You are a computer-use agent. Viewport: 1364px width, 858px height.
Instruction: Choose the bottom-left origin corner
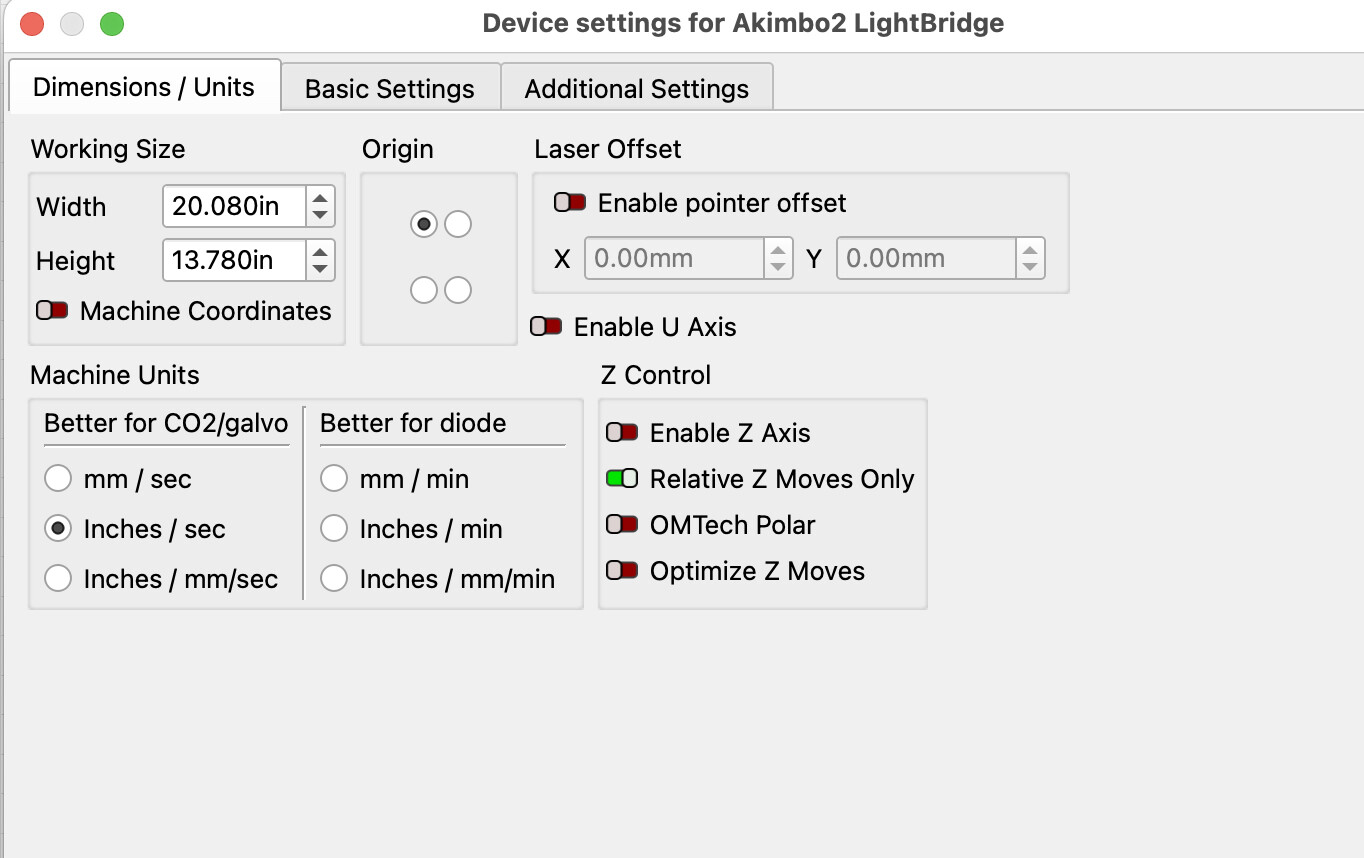(x=424, y=290)
